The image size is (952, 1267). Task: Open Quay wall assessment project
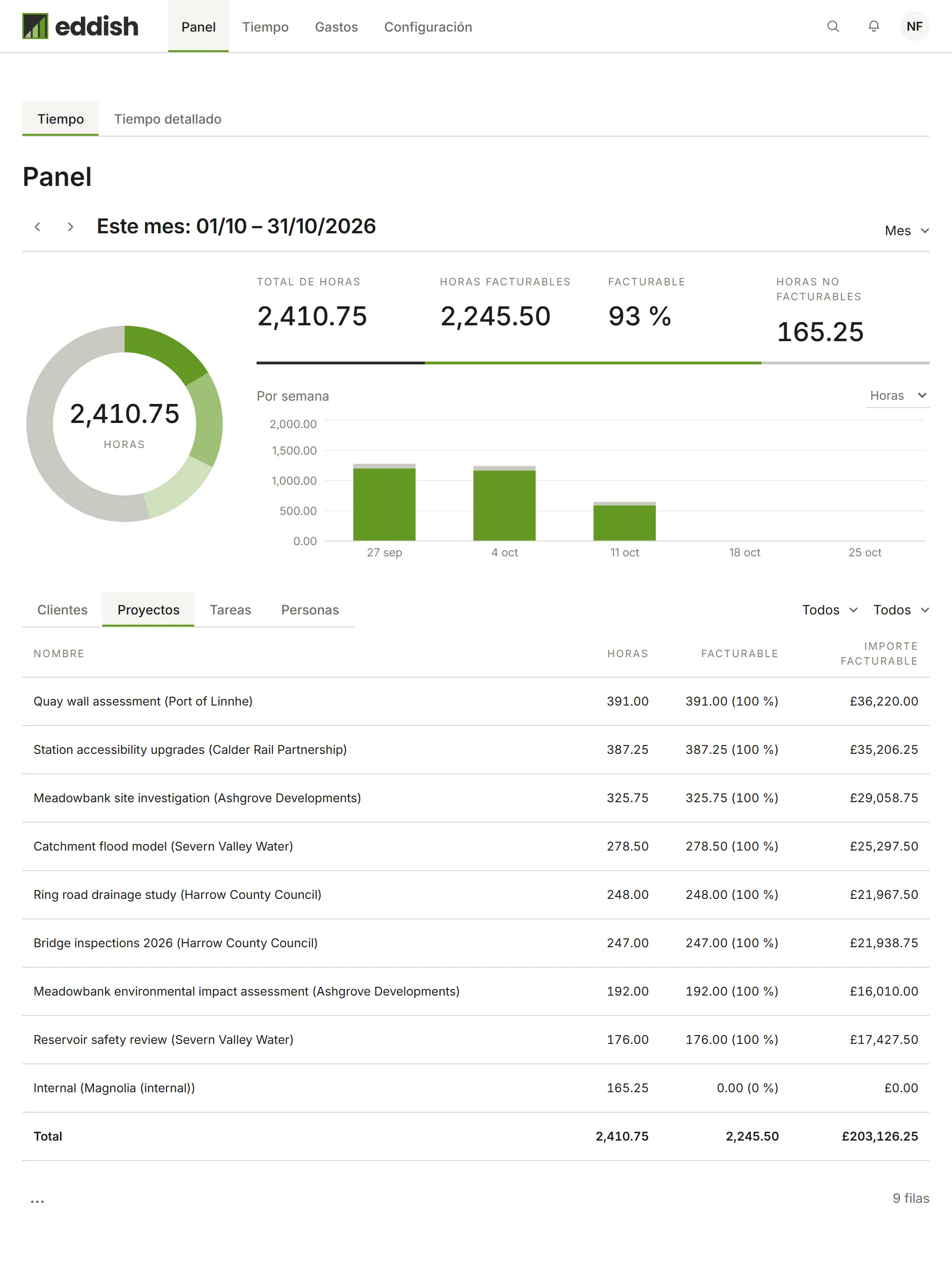point(143,701)
